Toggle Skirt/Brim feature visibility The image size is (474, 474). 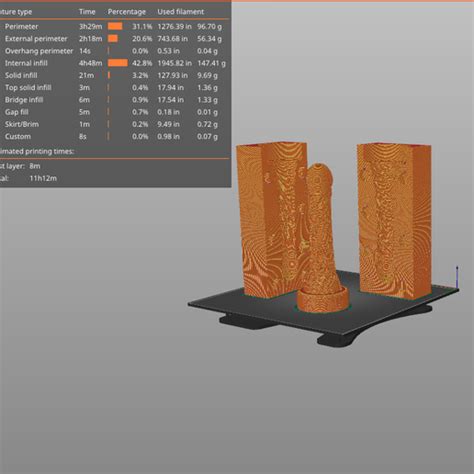(x=114, y=124)
